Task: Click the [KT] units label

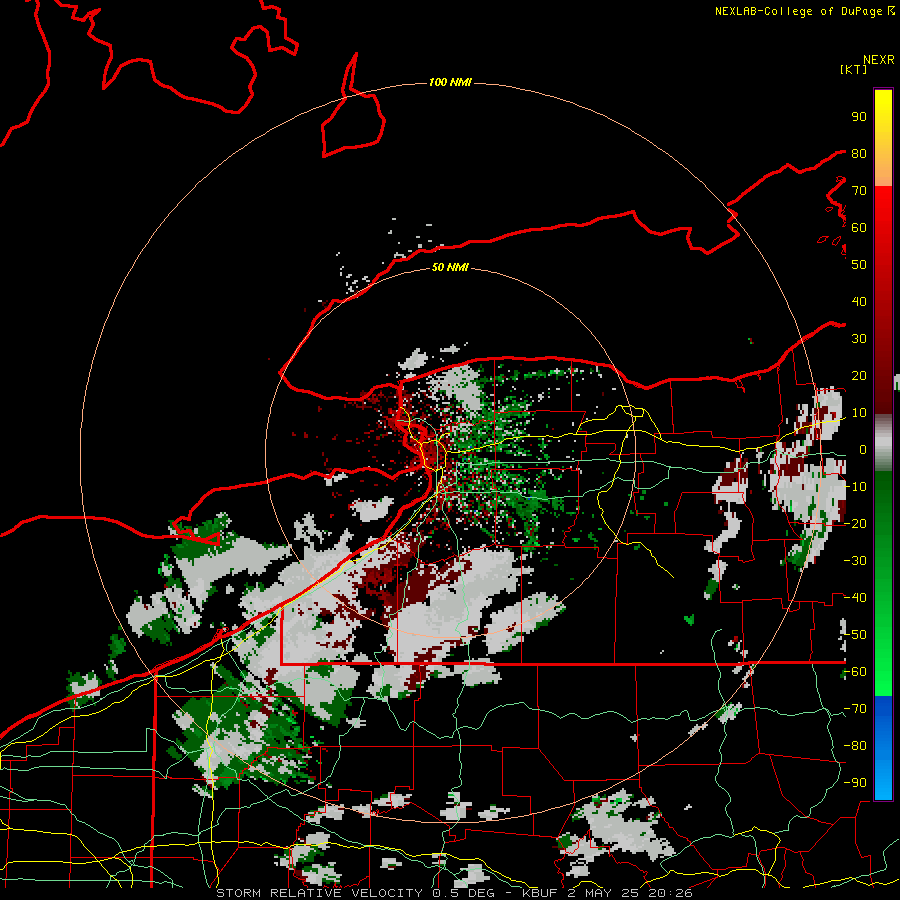Action: click(x=854, y=69)
